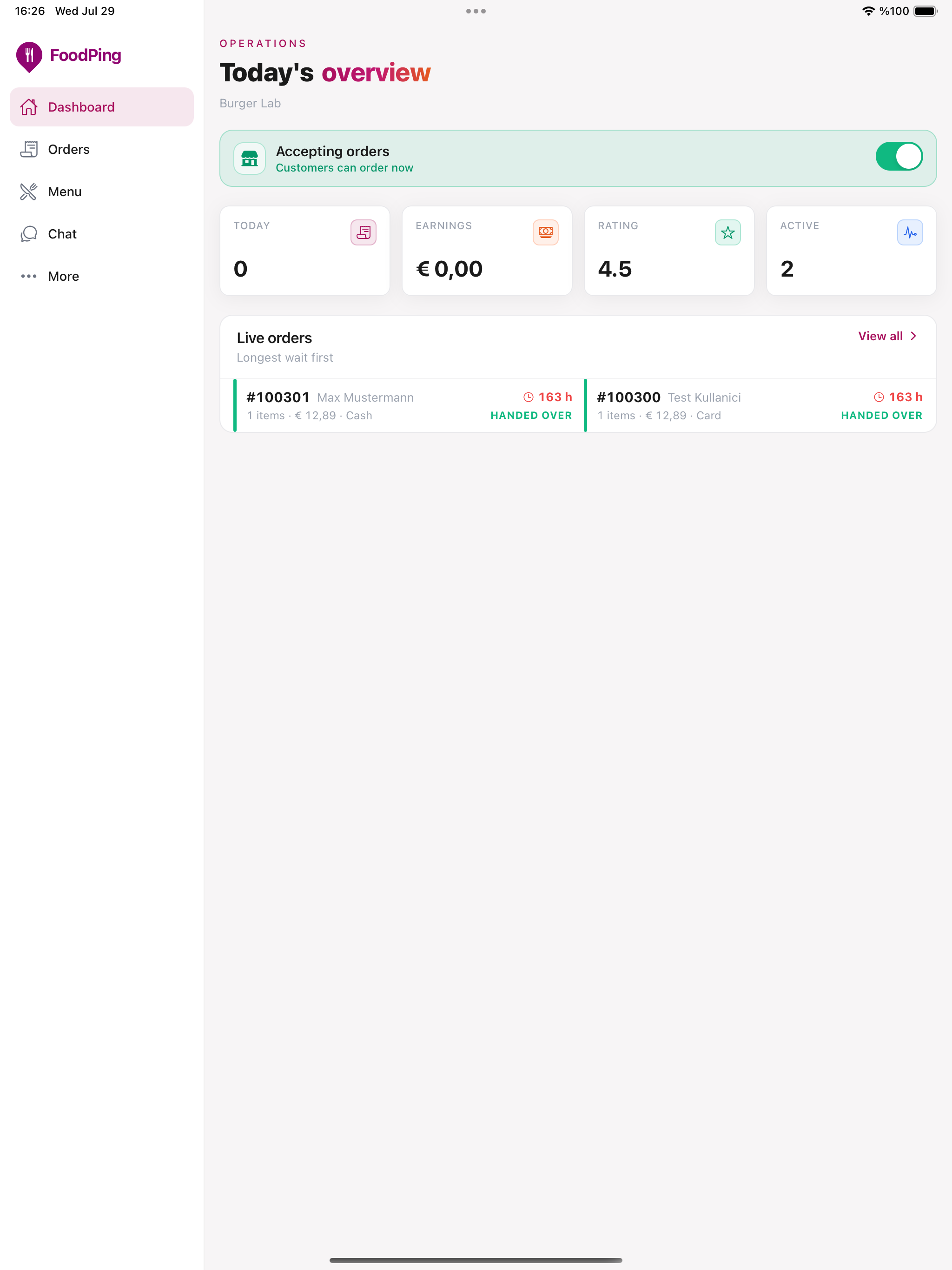Screen dimensions: 952x1270
Task: Open the More sidebar entry
Action: [x=102, y=276]
